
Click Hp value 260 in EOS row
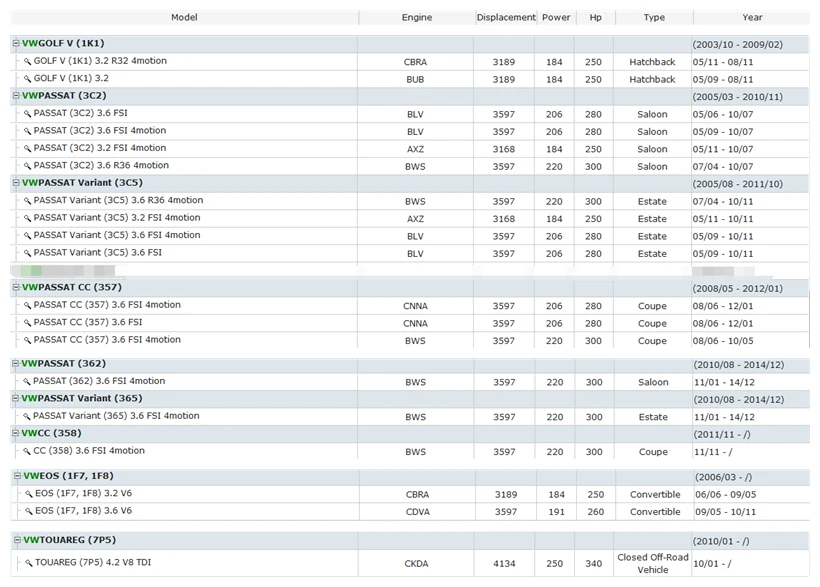click(596, 512)
